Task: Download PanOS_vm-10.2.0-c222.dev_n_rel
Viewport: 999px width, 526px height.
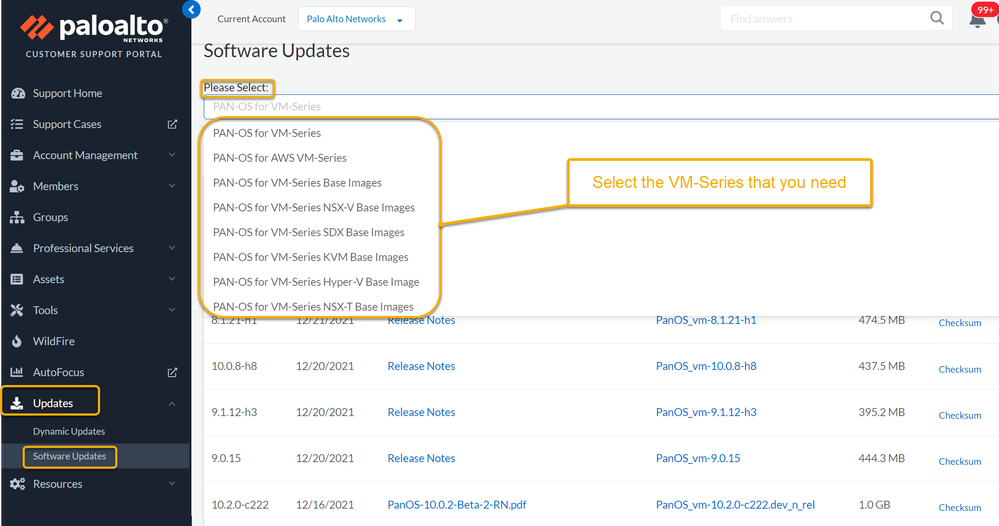Action: (735, 504)
